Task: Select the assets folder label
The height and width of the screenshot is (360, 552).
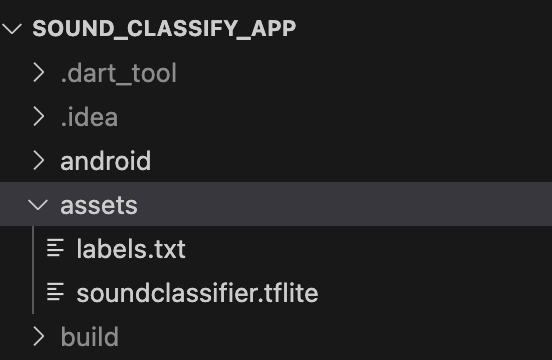Action: (99, 205)
